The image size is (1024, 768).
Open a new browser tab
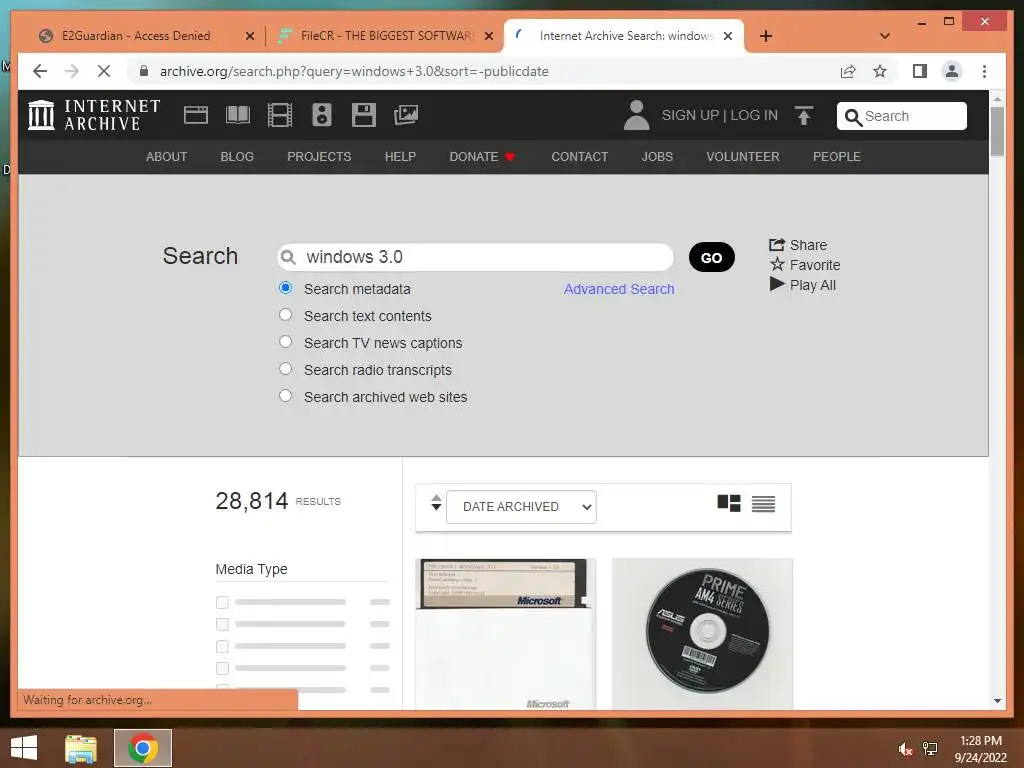pyautogui.click(x=766, y=36)
